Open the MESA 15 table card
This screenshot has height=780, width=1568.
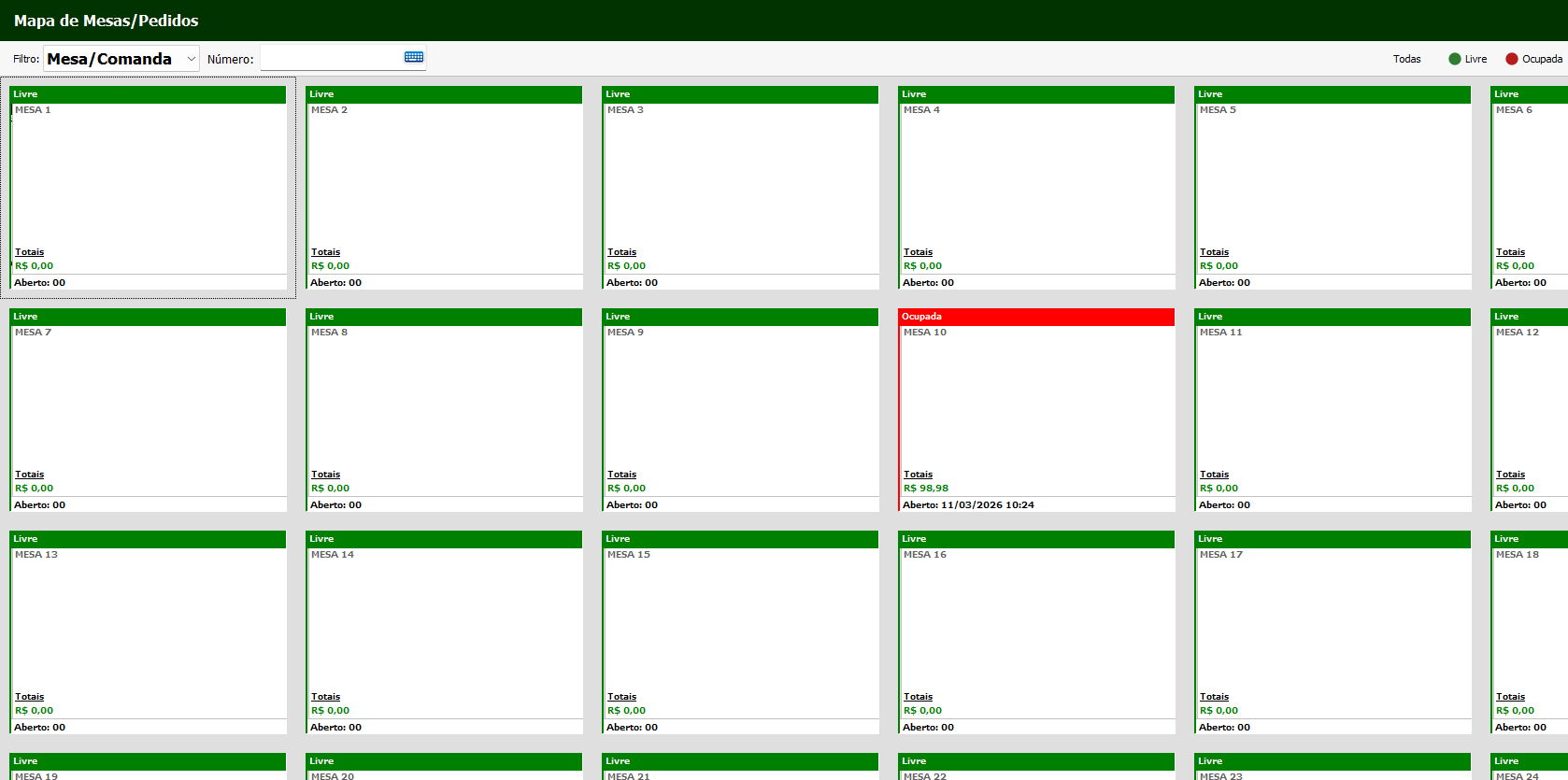[x=740, y=624]
